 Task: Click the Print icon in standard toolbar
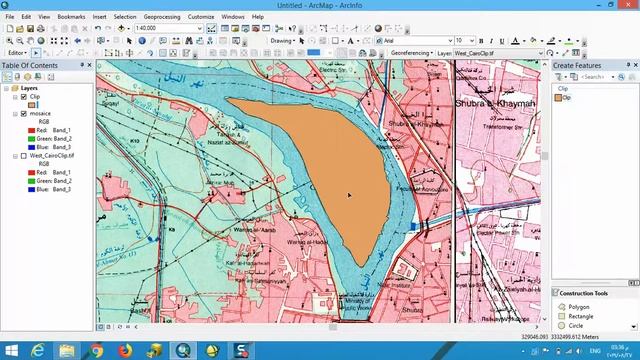[41, 29]
